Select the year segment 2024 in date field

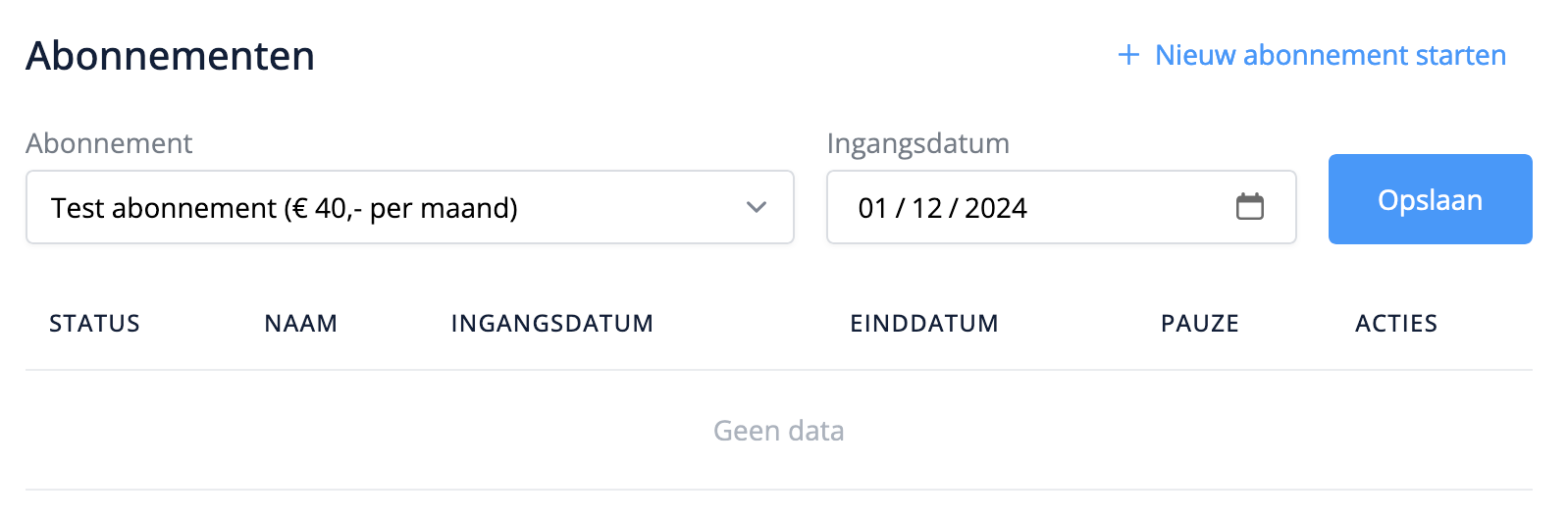995,208
